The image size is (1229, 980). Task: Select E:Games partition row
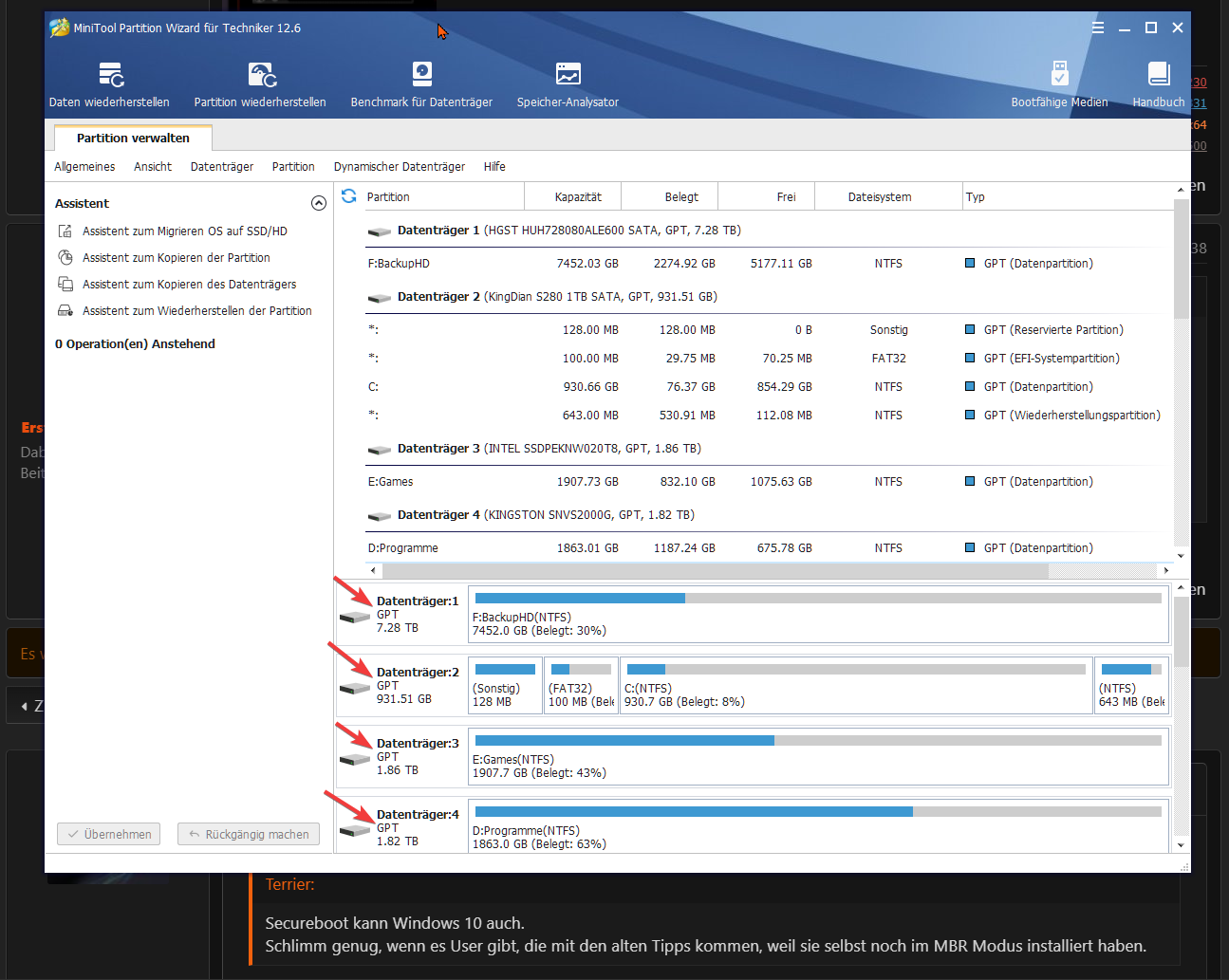[x=769, y=481]
